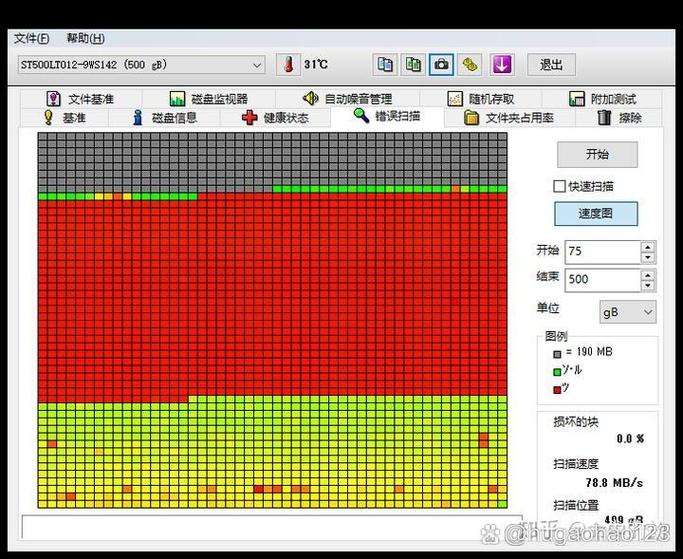Switch to the 附加测试 tab
The image size is (683, 559).
tap(603, 99)
